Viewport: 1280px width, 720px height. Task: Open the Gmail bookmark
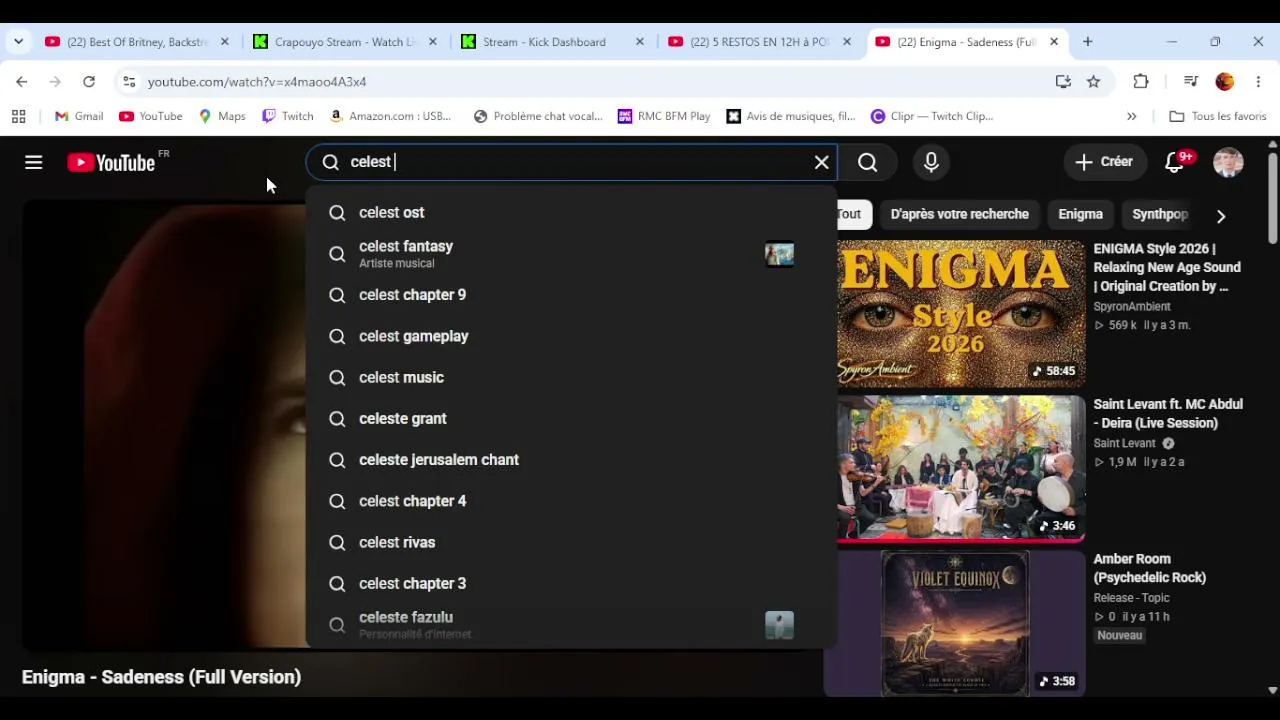tap(79, 116)
